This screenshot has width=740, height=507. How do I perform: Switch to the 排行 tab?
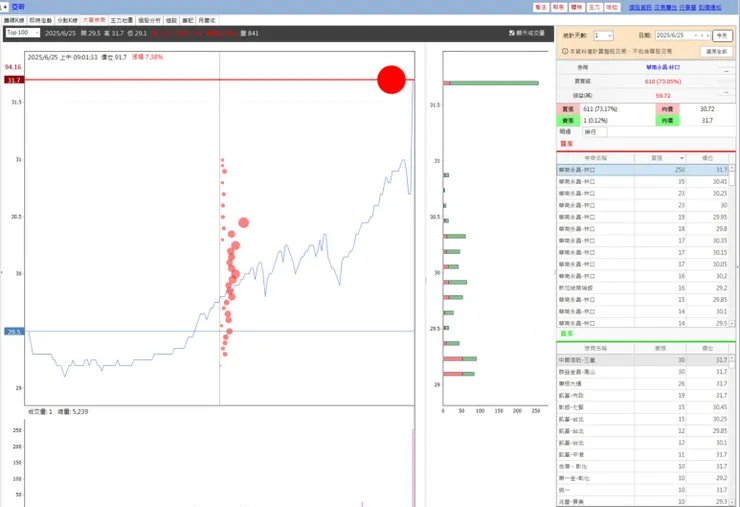(595, 132)
